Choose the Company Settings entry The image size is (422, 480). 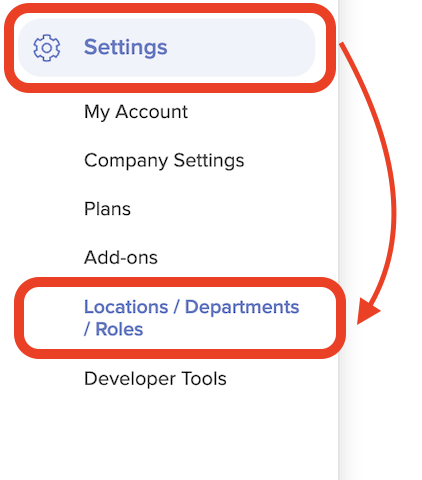(164, 160)
